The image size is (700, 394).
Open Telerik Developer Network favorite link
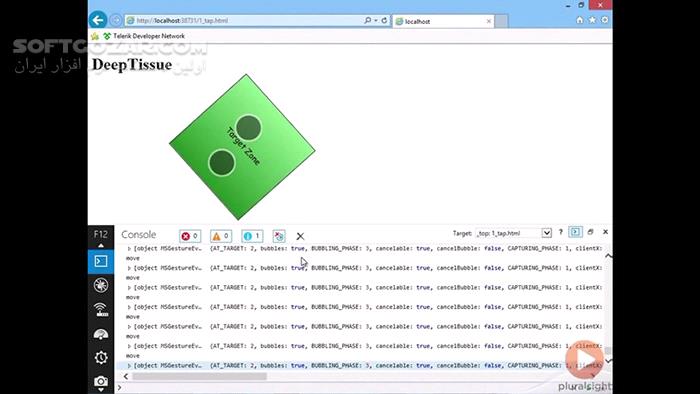[144, 36]
